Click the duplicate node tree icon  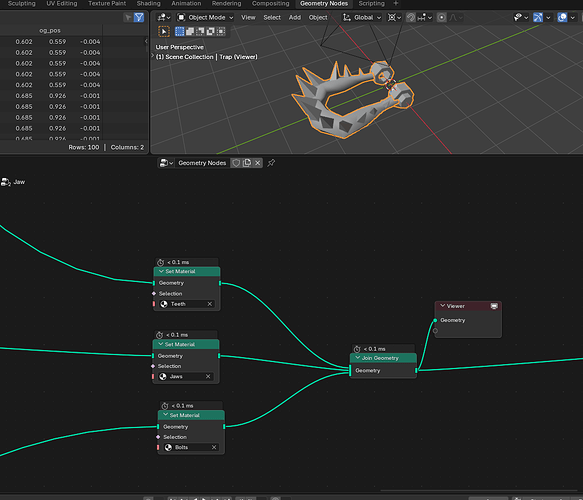pos(247,163)
